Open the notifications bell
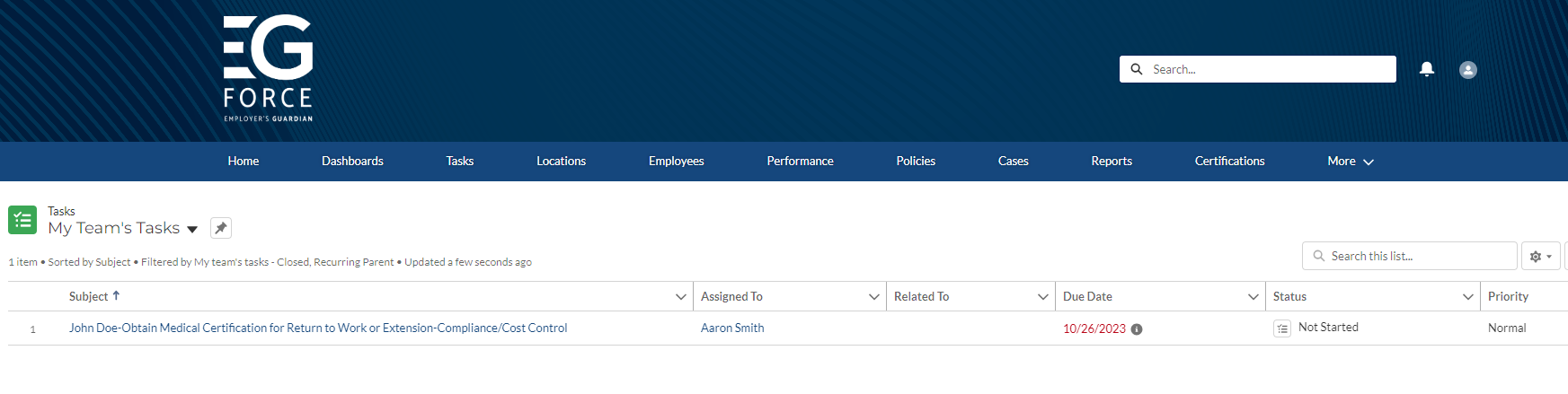 tap(1426, 69)
